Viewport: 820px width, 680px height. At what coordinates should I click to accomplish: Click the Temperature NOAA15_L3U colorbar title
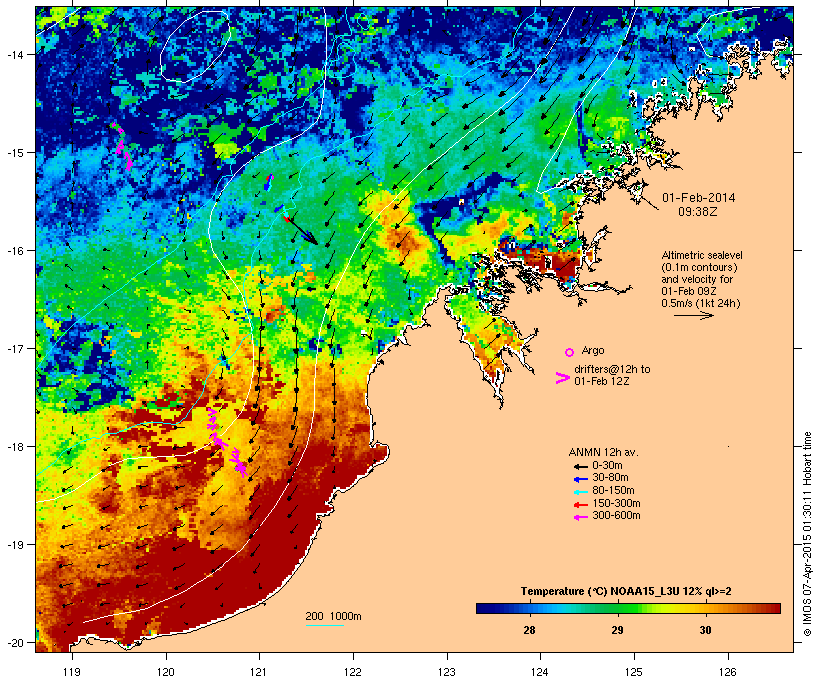tap(626, 592)
